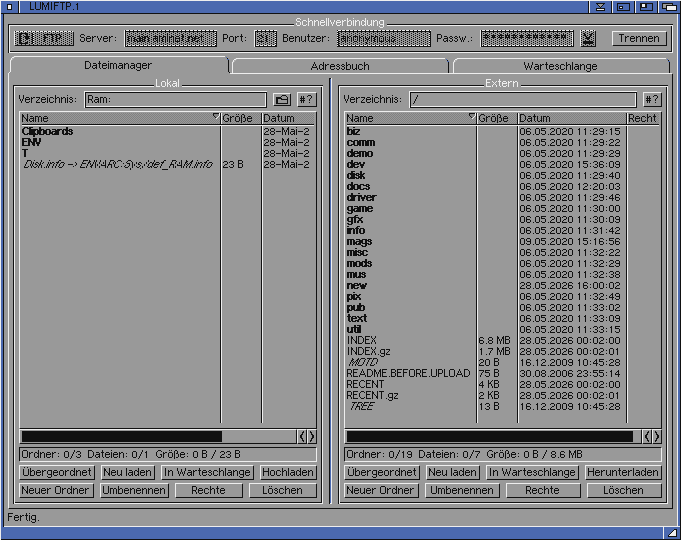Open the Adressbuch tab
This screenshot has height=540, width=681.
[x=340, y=66]
